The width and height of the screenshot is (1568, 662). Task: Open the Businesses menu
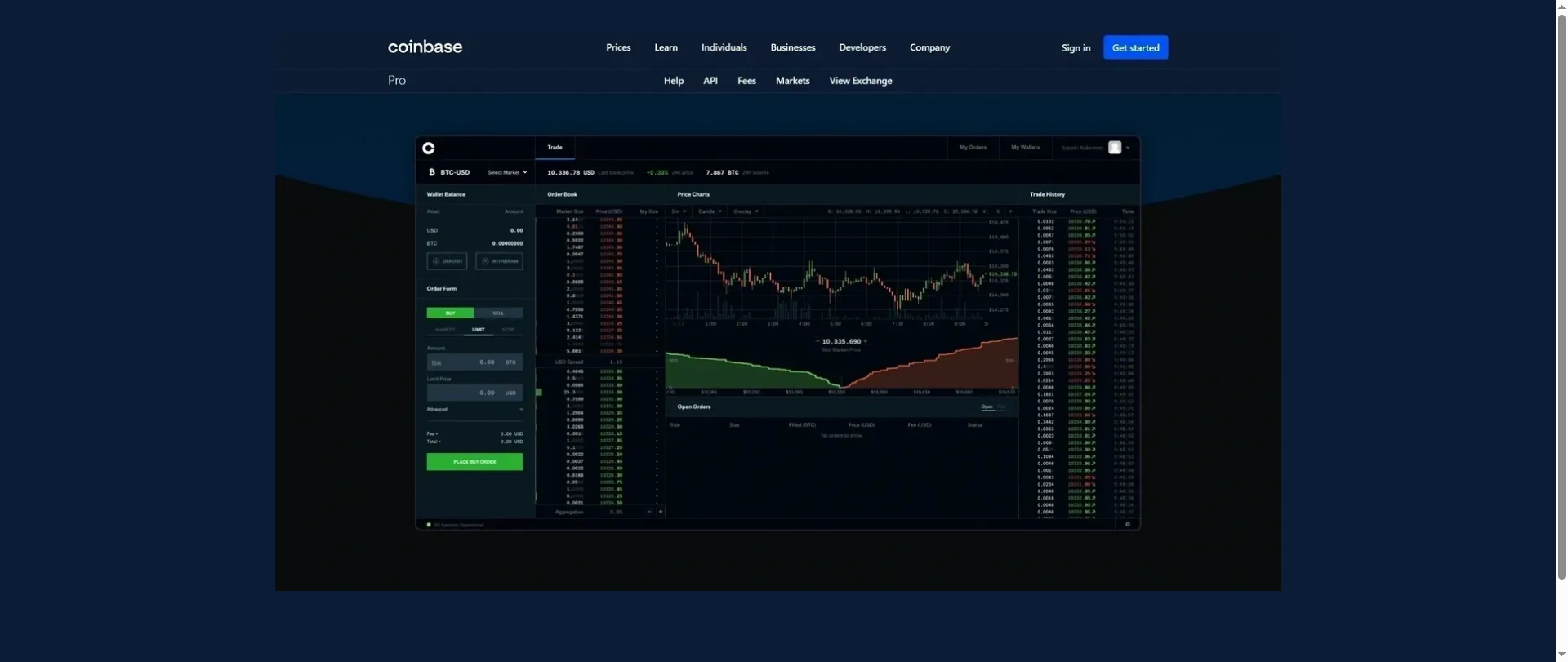coord(792,47)
